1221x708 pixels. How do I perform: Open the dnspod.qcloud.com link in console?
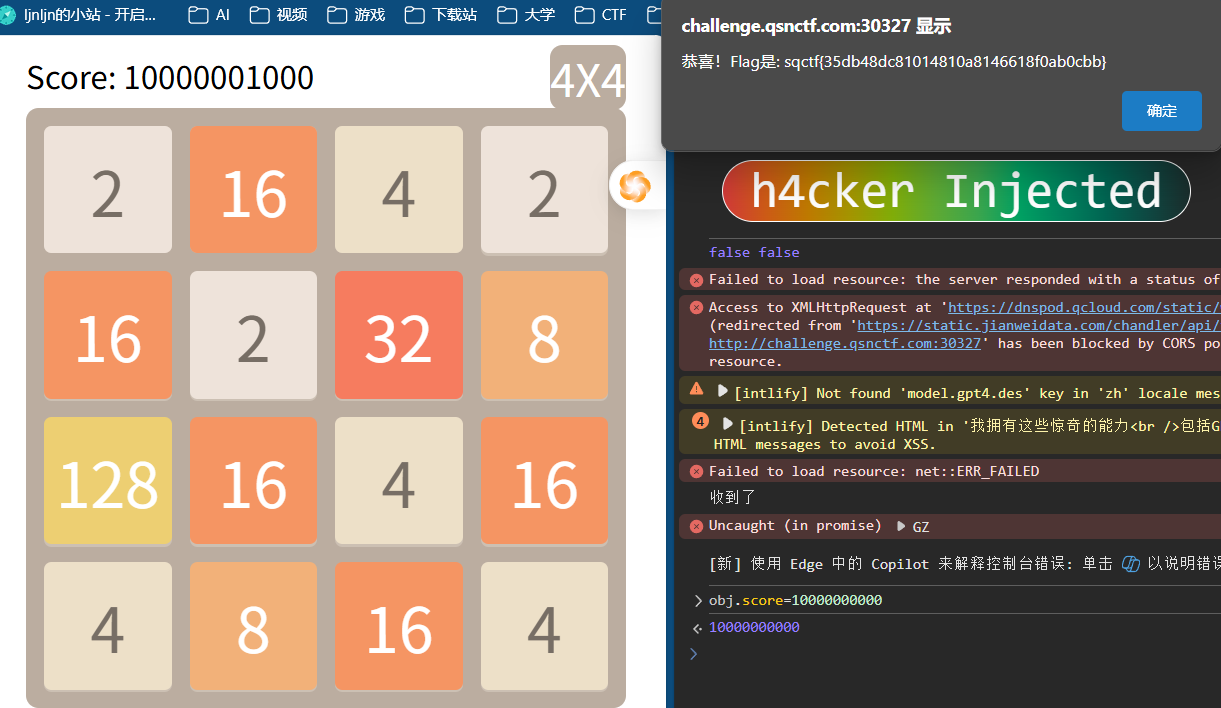pyautogui.click(x=1084, y=307)
